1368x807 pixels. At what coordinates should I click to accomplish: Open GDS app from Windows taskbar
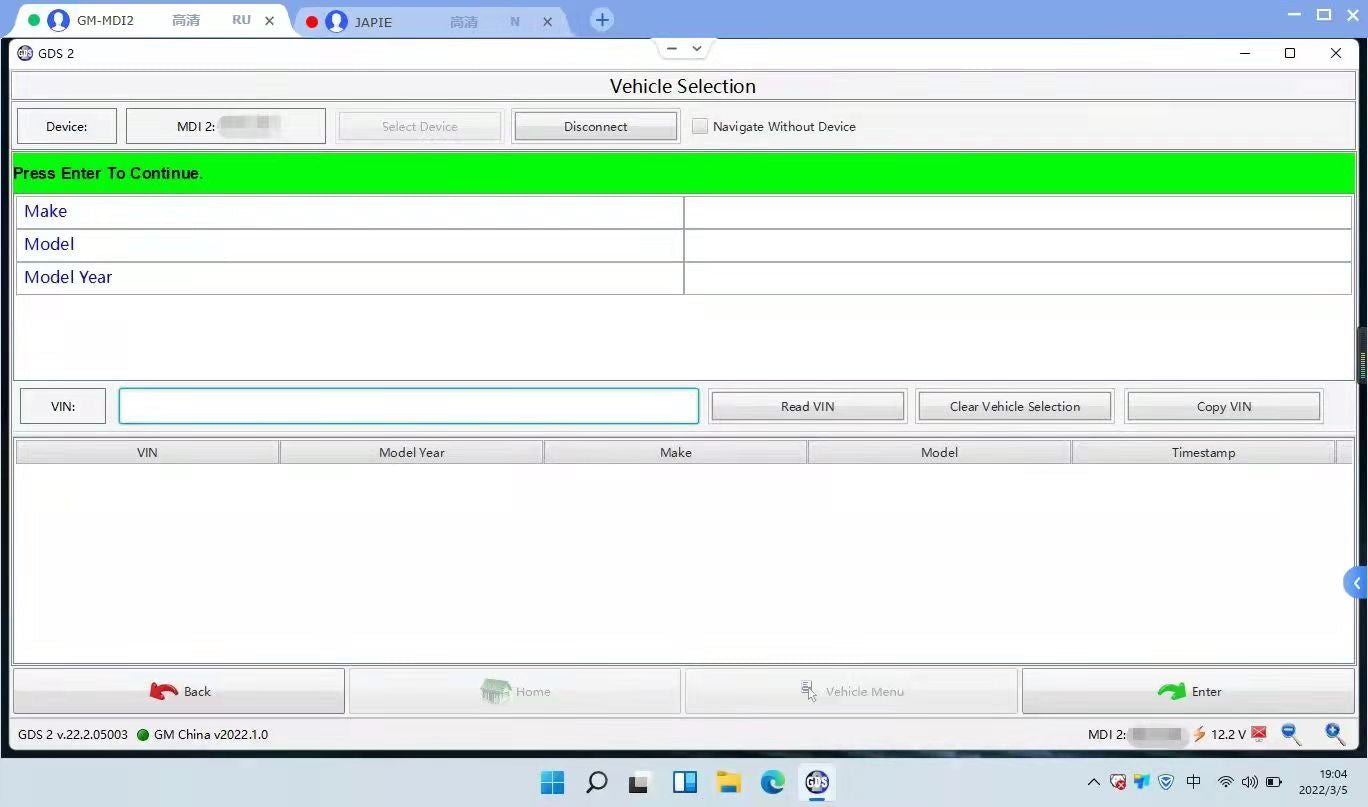pos(817,782)
